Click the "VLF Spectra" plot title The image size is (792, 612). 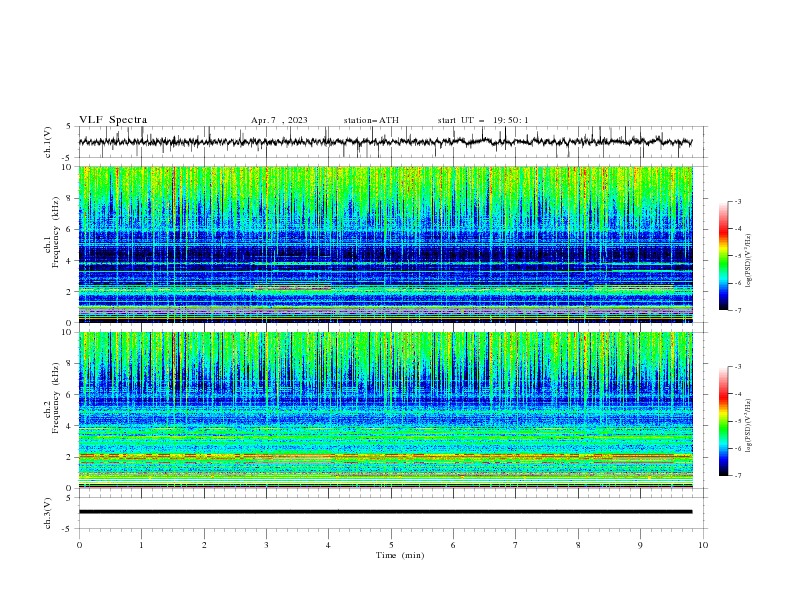(113, 120)
